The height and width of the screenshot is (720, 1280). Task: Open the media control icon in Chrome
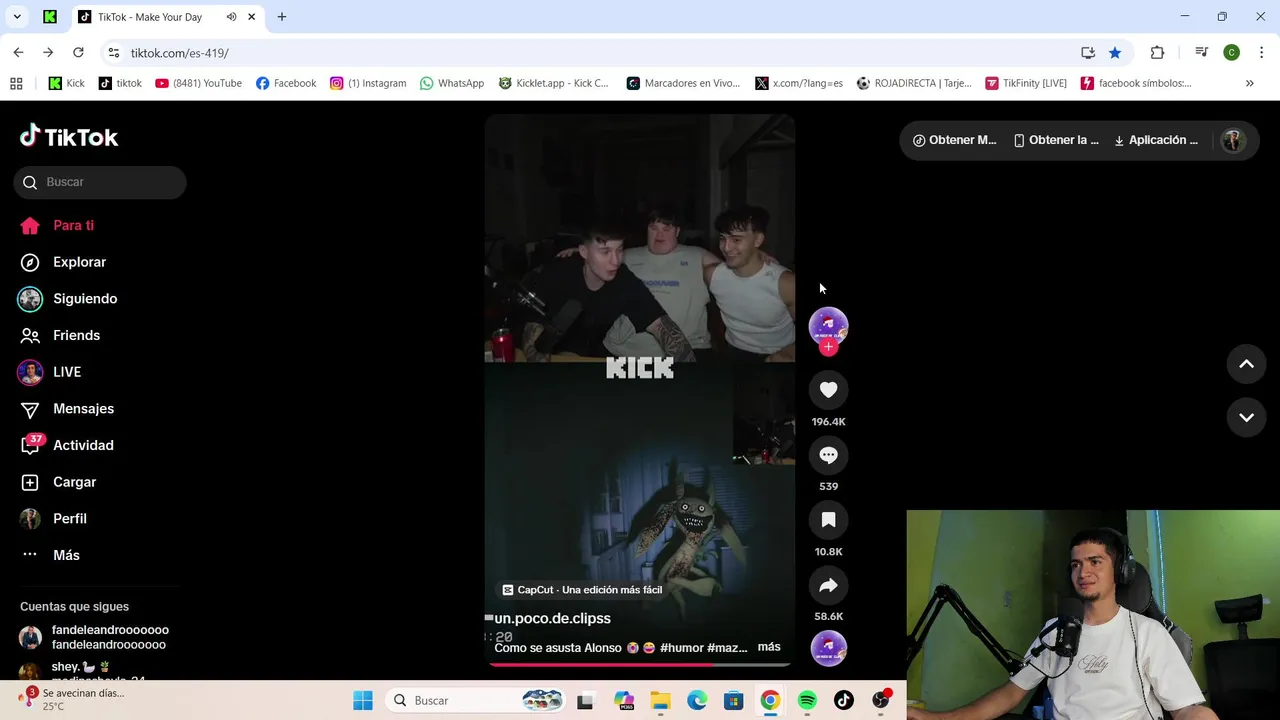[x=1202, y=53]
